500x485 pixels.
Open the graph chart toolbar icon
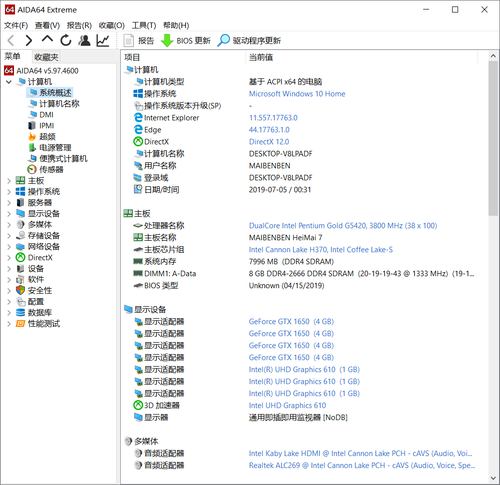[x=103, y=40]
